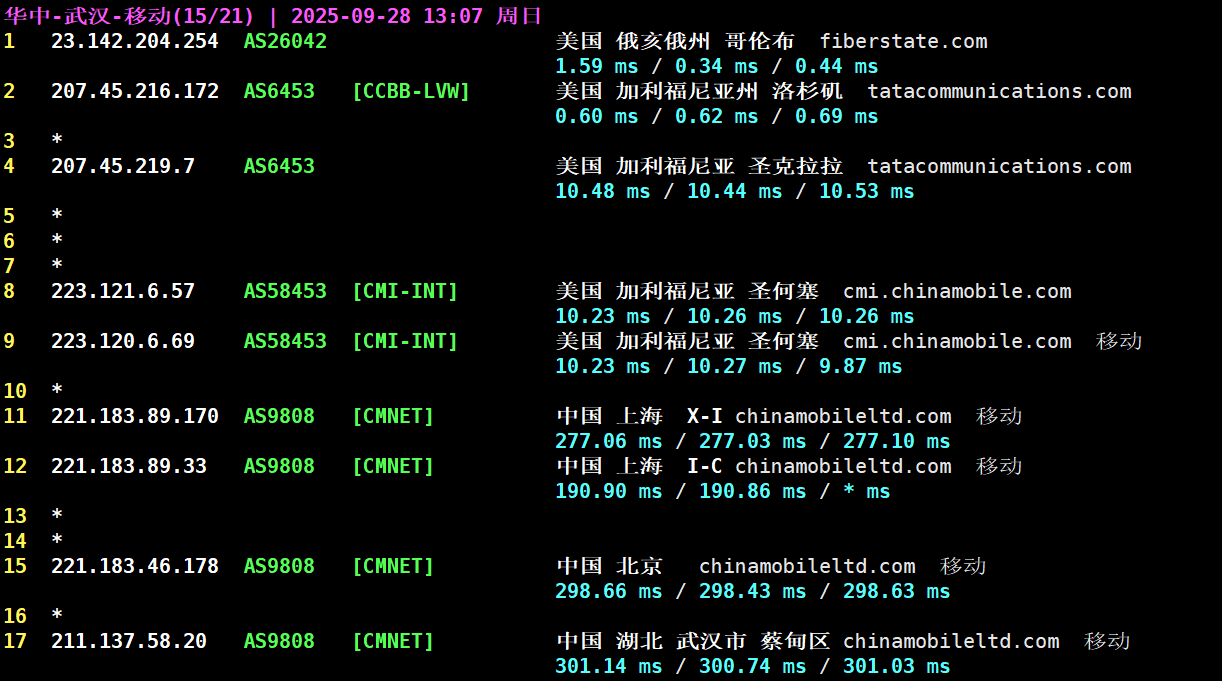Select the [CCBB-LVW] network tag
The width and height of the screenshot is (1222, 681).
pos(411,91)
